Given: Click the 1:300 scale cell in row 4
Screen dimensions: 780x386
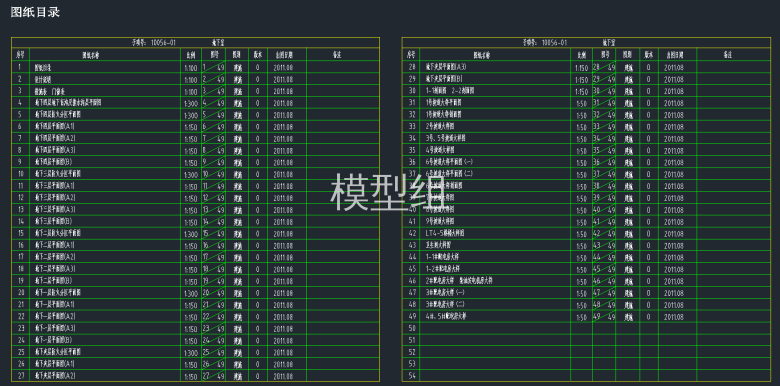Looking at the screenshot, I should (x=191, y=103).
